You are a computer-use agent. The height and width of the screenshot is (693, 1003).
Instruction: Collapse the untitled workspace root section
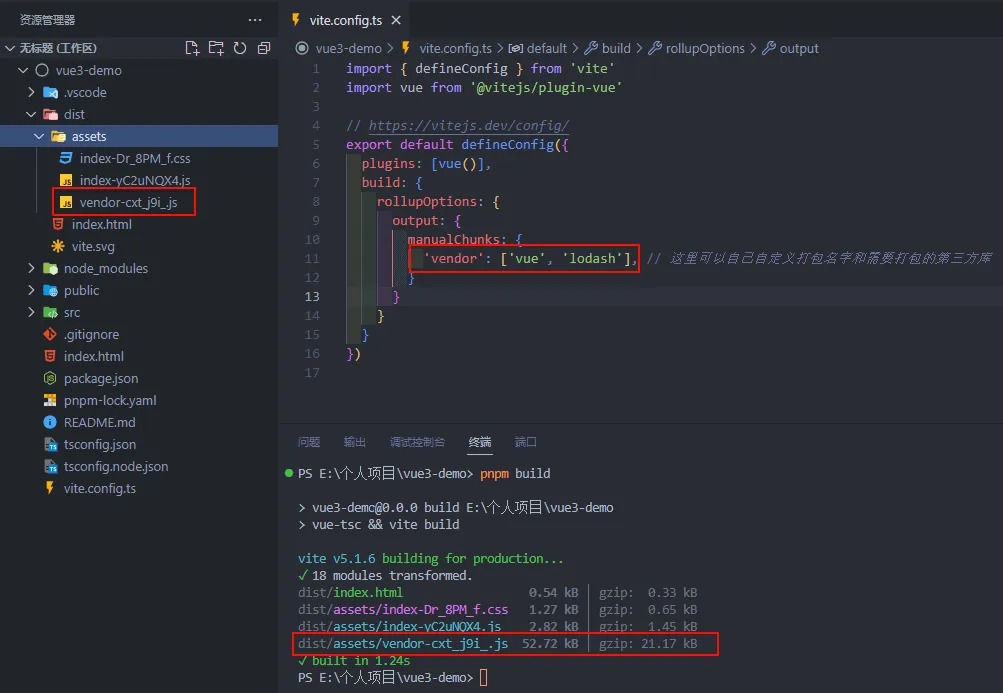10,48
